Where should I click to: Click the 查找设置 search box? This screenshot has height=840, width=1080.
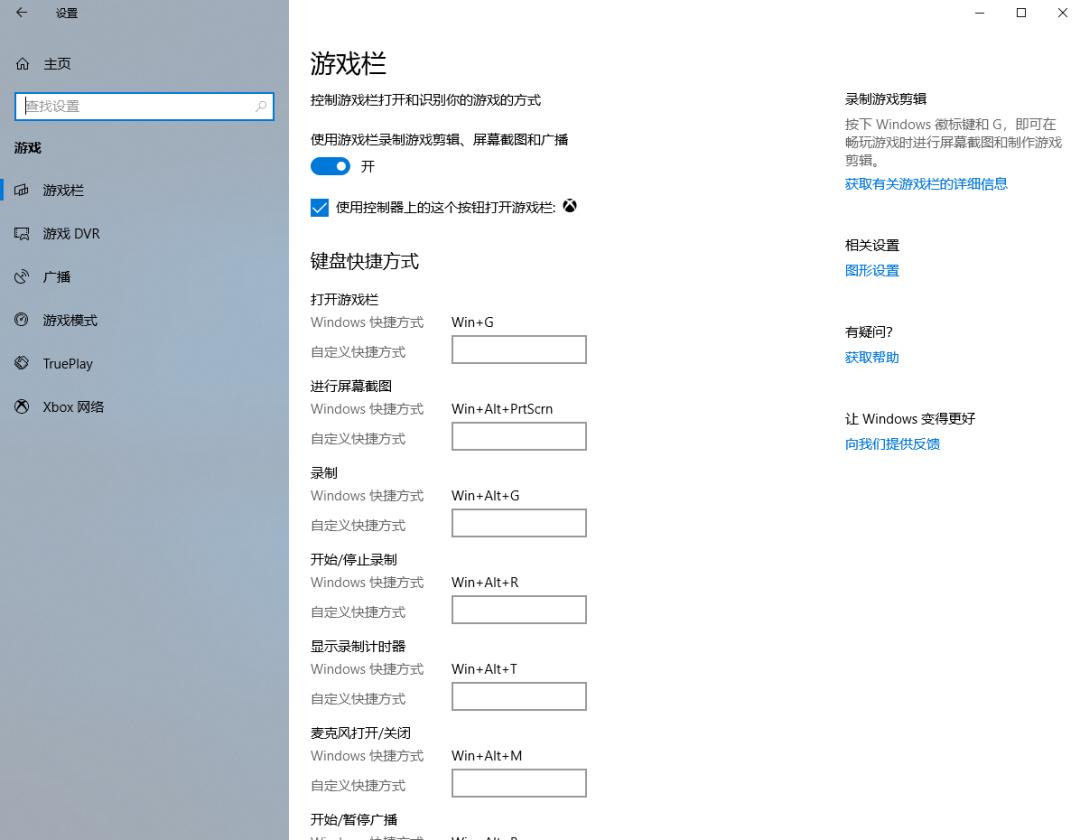pos(143,105)
